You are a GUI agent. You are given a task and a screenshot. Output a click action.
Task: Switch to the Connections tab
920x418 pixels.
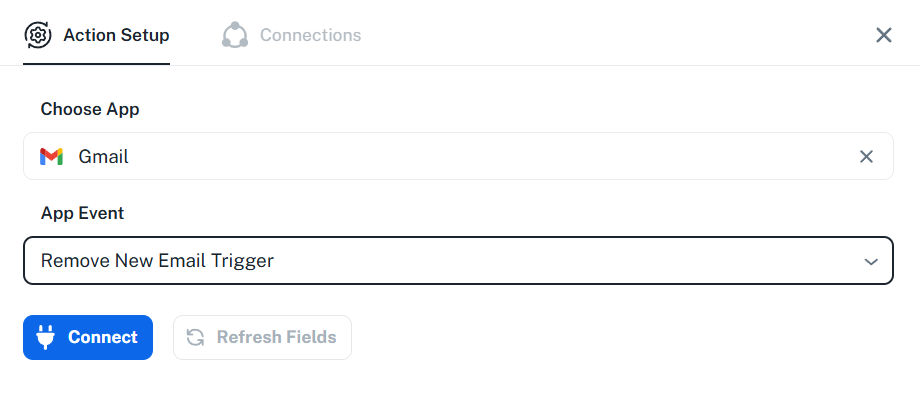(x=292, y=35)
